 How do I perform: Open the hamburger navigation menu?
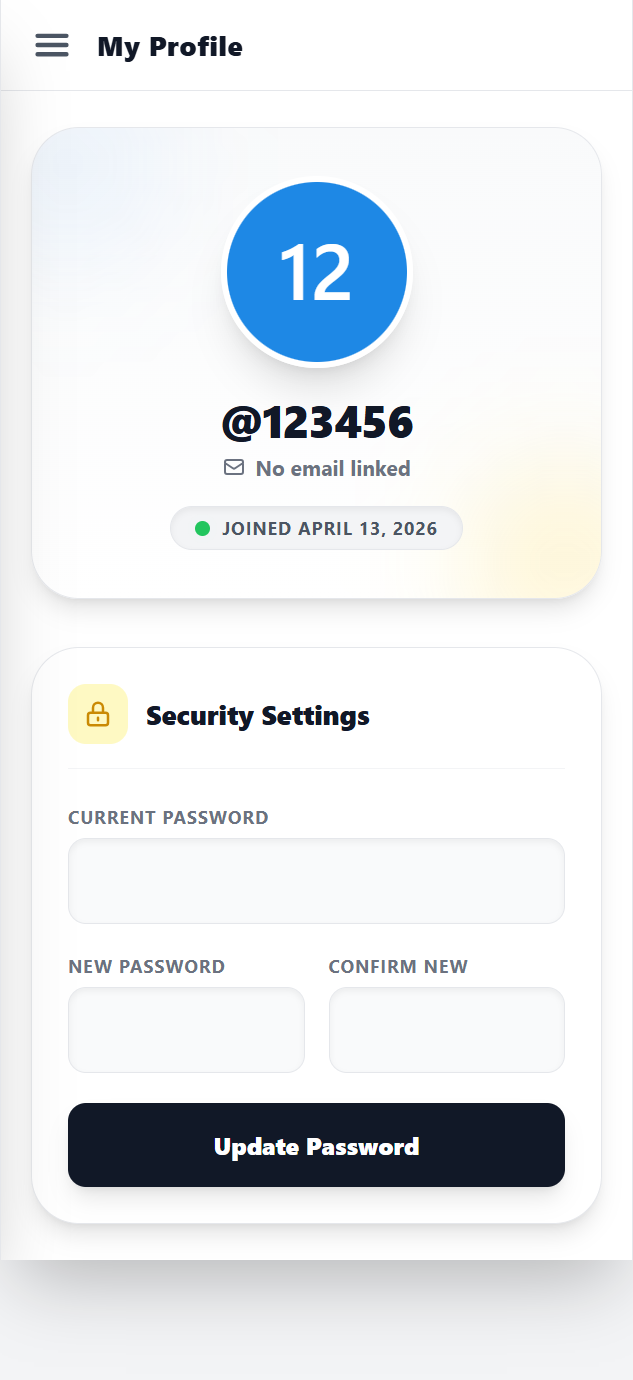point(52,45)
